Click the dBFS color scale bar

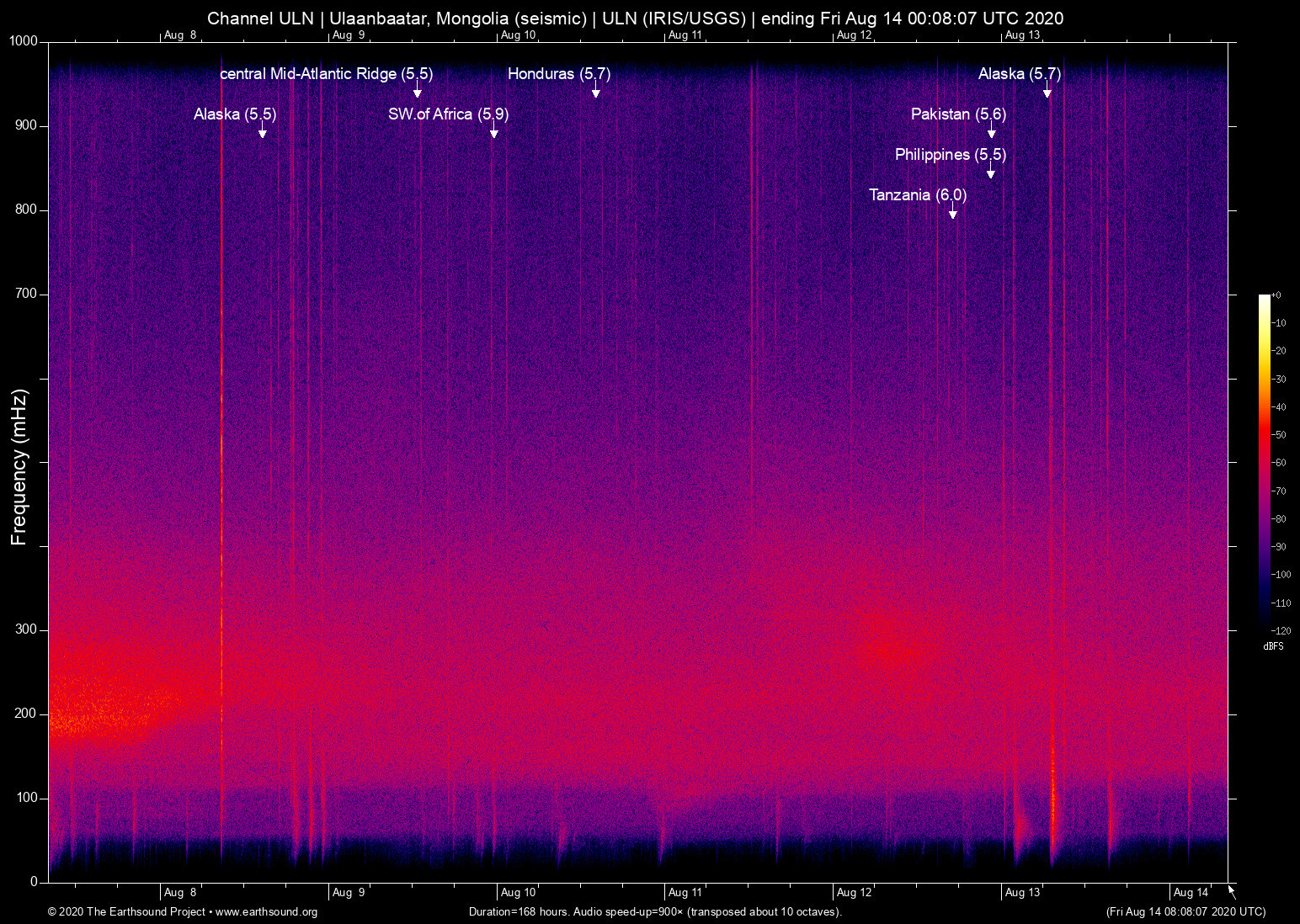pyautogui.click(x=1264, y=461)
